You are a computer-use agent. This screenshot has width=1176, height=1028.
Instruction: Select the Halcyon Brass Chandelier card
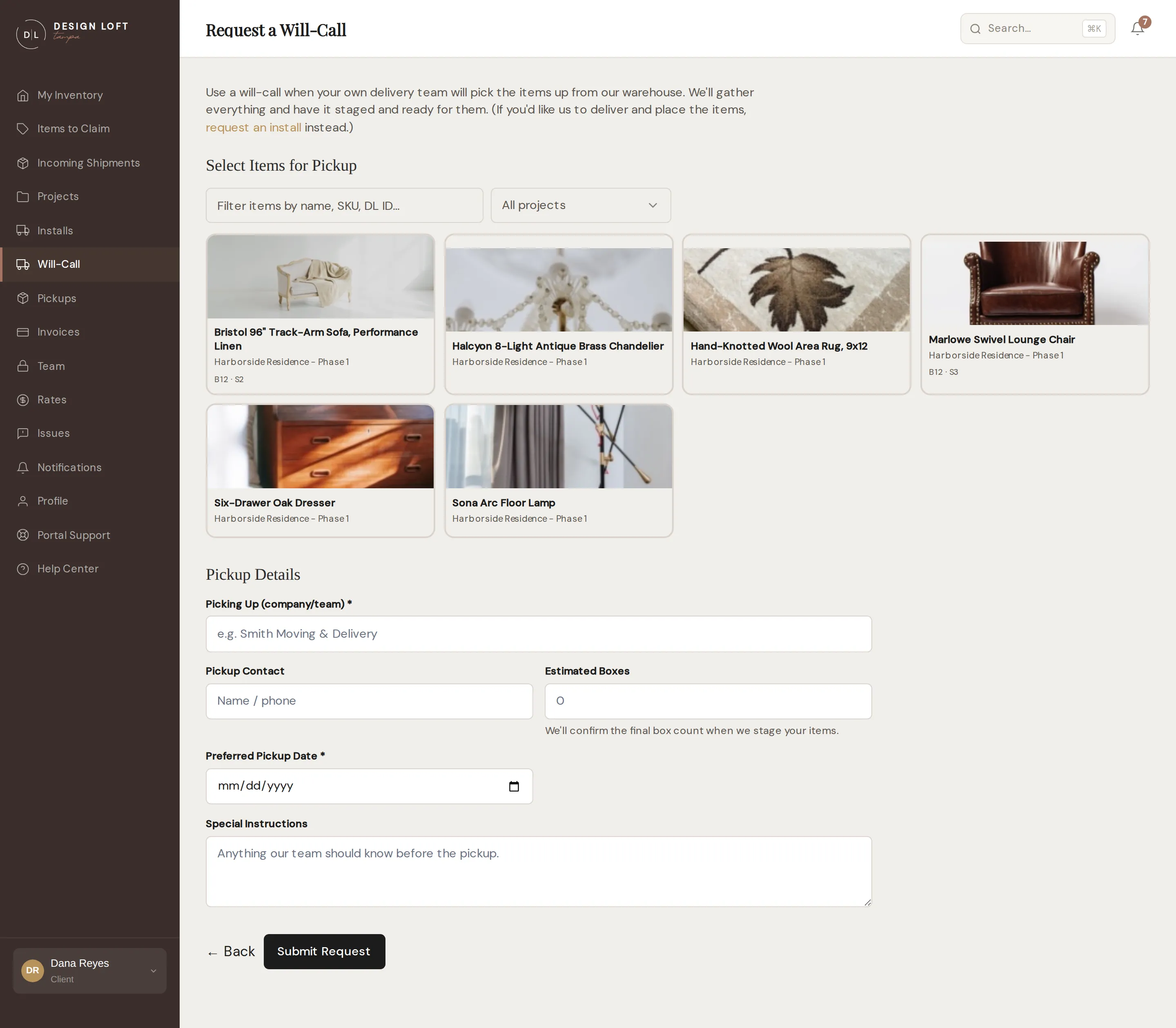click(x=559, y=314)
